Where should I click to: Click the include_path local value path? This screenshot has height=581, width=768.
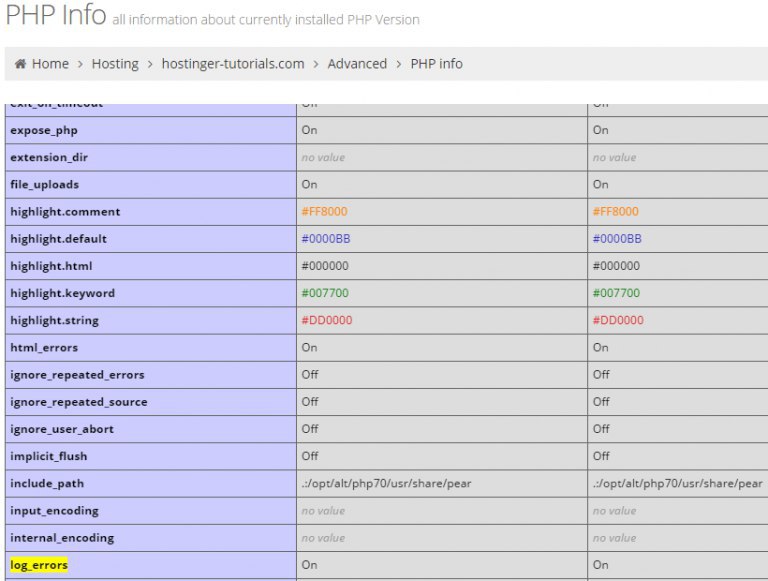386,484
